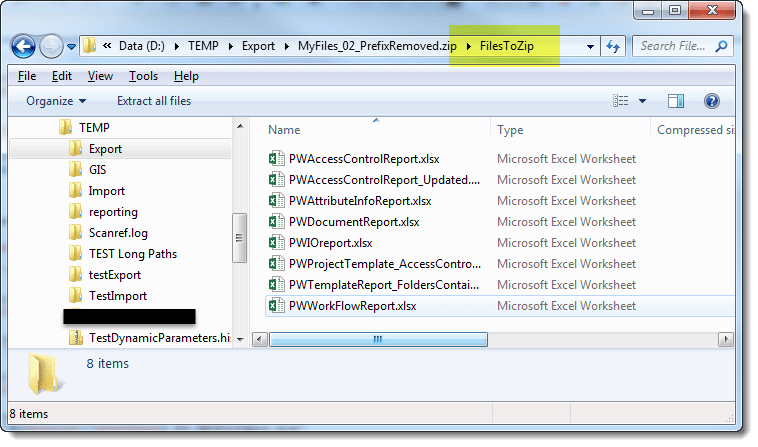Viewport: 758px width, 447px height.
Task: Click the Forward navigation arrow button
Action: coord(51,47)
